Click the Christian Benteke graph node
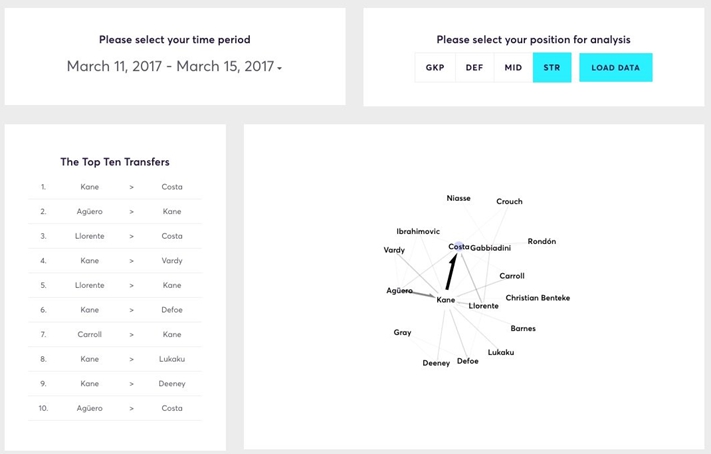711x454 pixels. [x=537, y=298]
